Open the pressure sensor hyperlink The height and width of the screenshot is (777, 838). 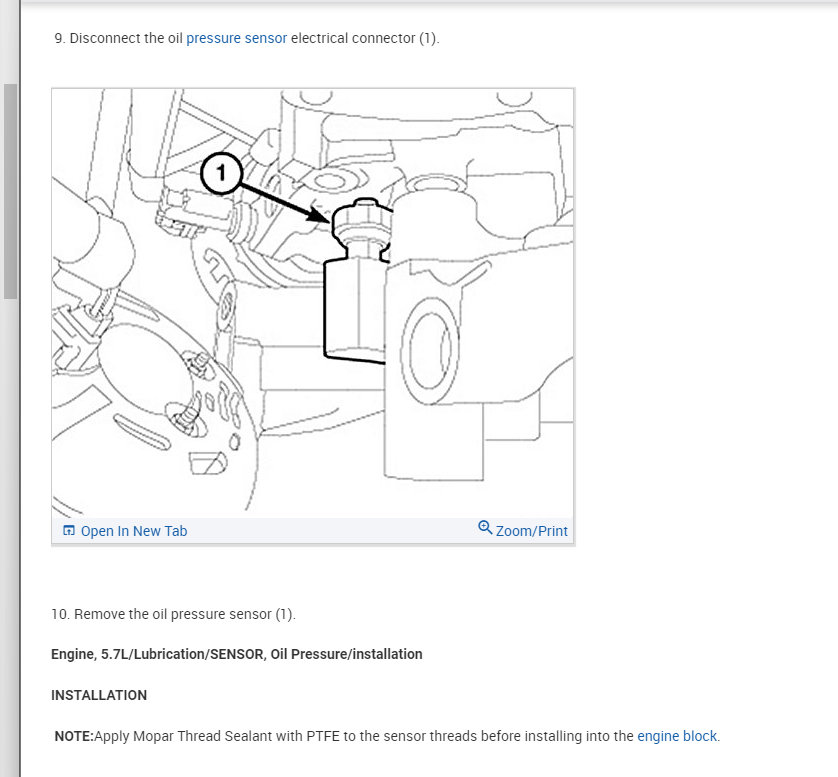(237, 38)
